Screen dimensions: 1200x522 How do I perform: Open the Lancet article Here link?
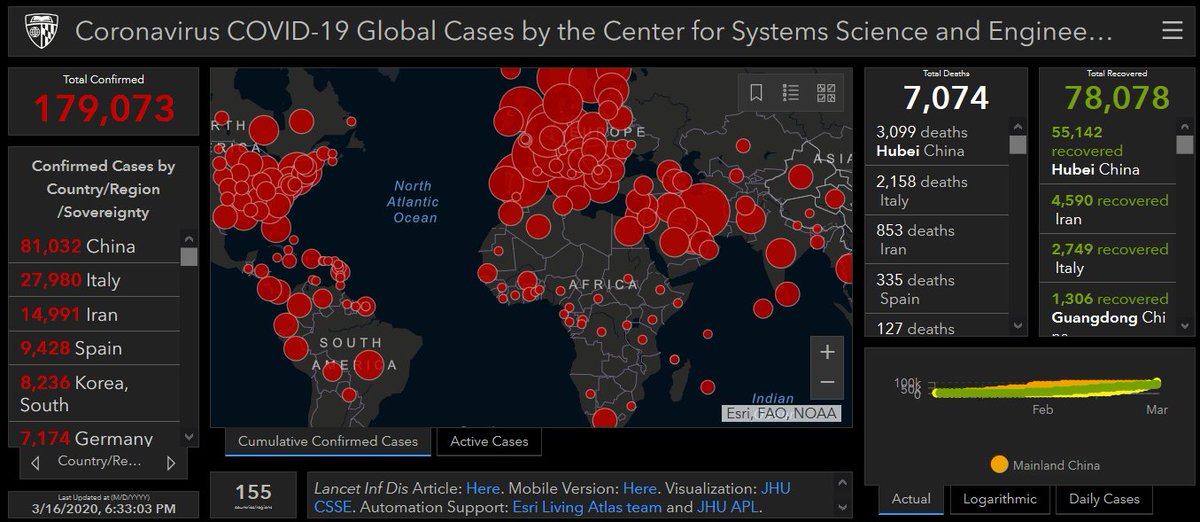483,488
